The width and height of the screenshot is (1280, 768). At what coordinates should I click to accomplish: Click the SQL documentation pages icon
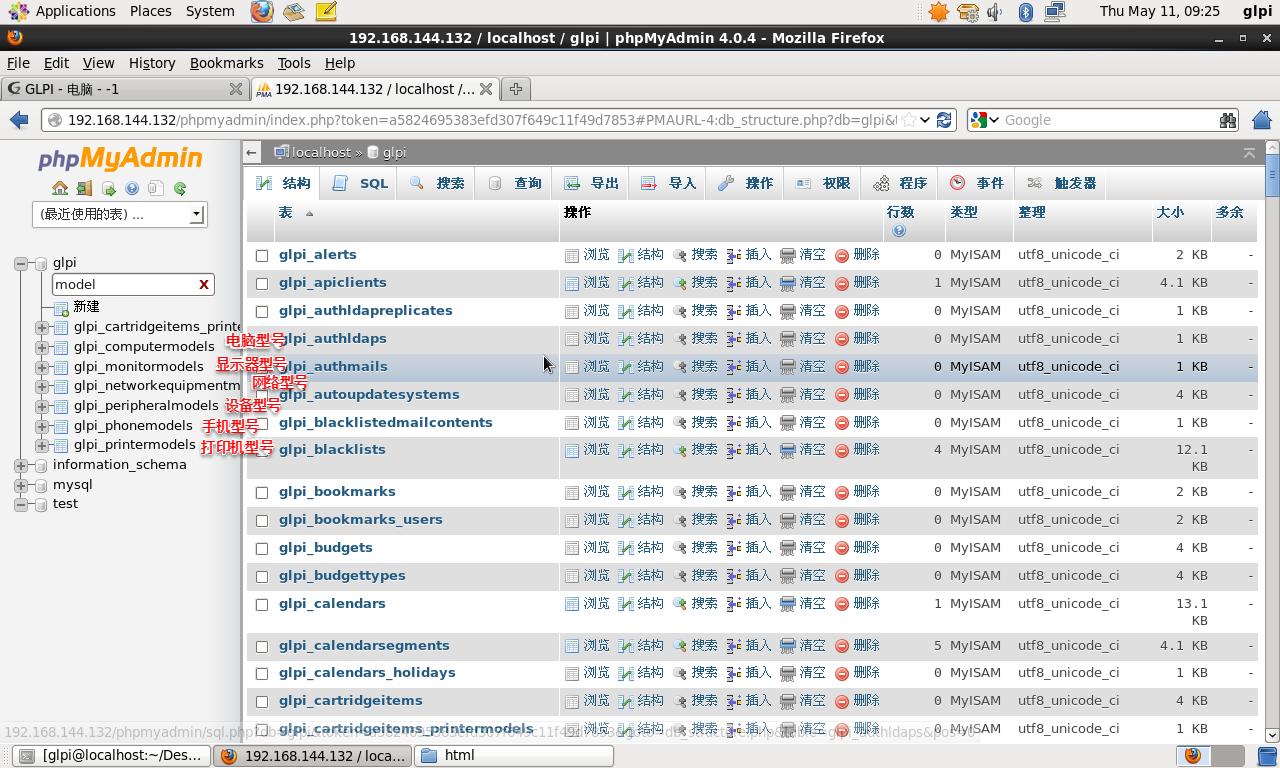pyautogui.click(x=156, y=188)
